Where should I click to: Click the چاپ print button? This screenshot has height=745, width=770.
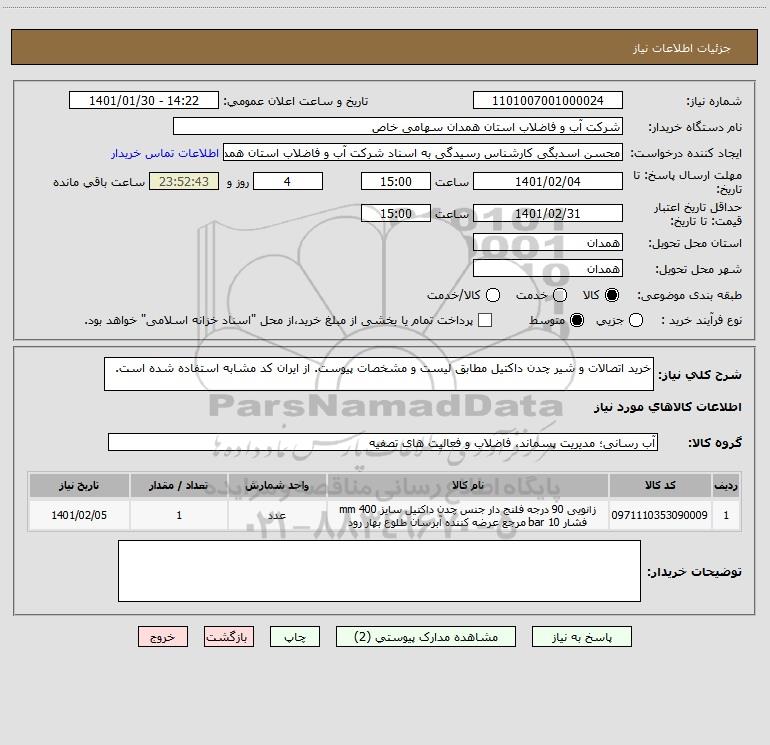[x=295, y=636]
